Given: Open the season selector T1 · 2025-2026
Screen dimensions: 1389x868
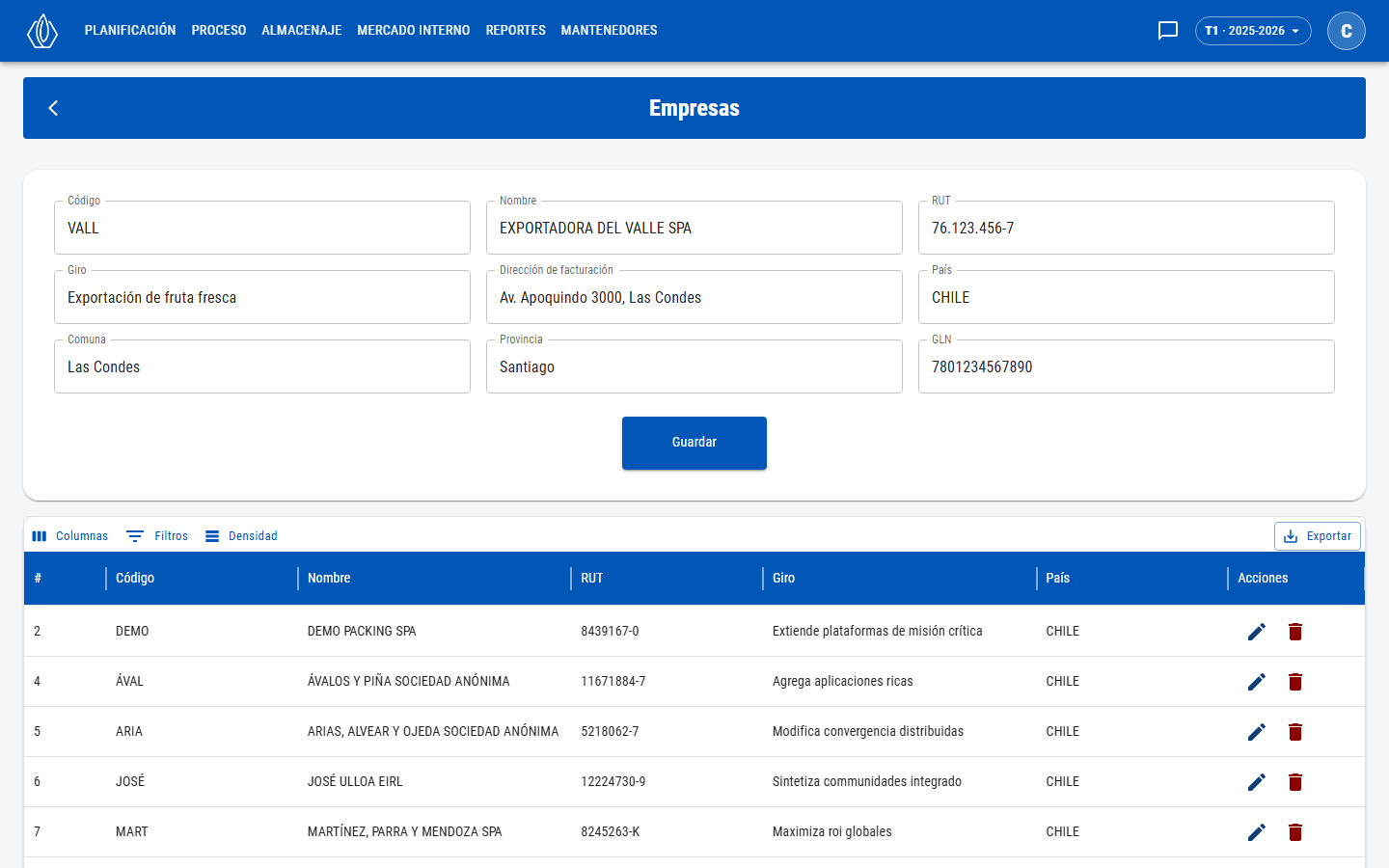Looking at the screenshot, I should (1253, 31).
